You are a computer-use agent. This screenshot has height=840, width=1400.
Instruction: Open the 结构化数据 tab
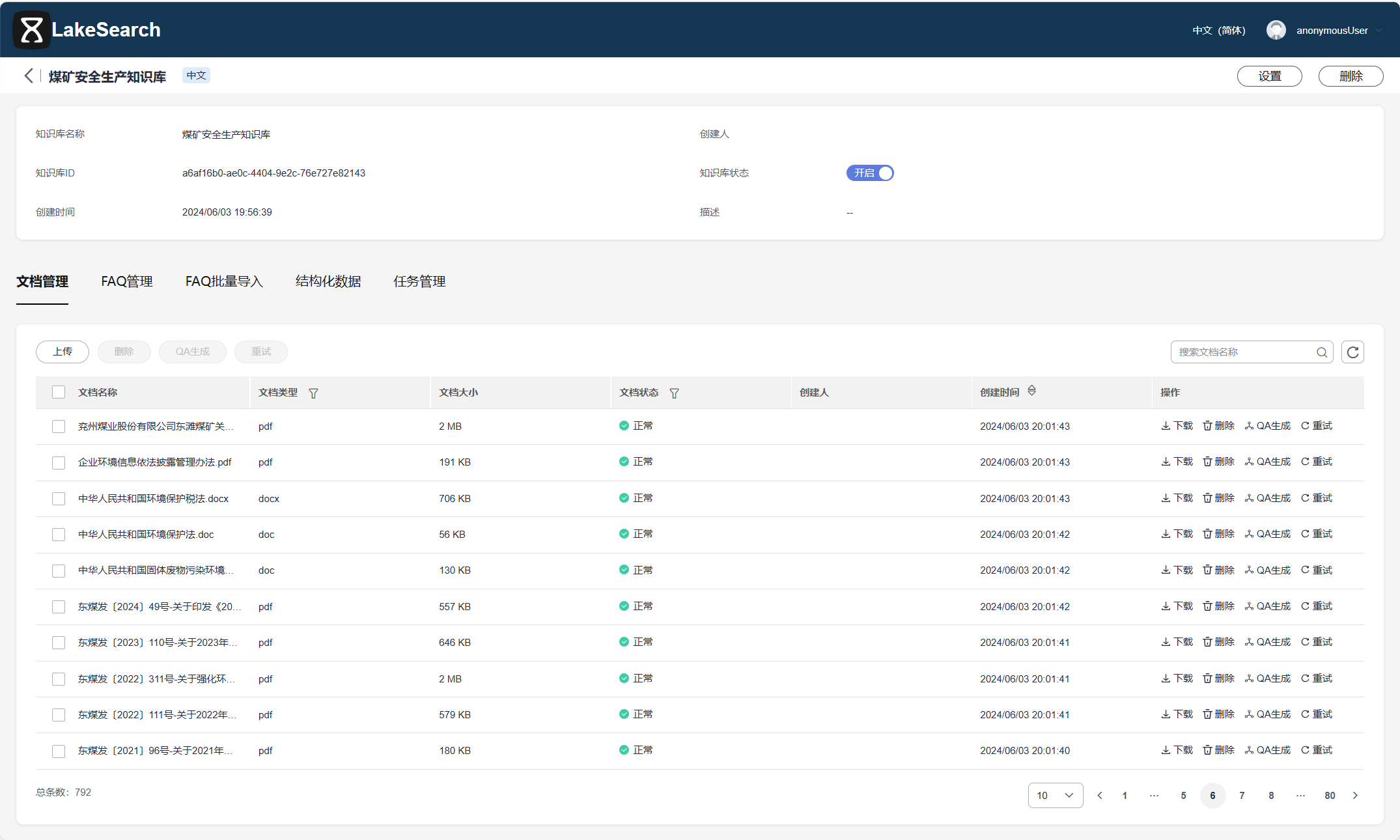[328, 281]
